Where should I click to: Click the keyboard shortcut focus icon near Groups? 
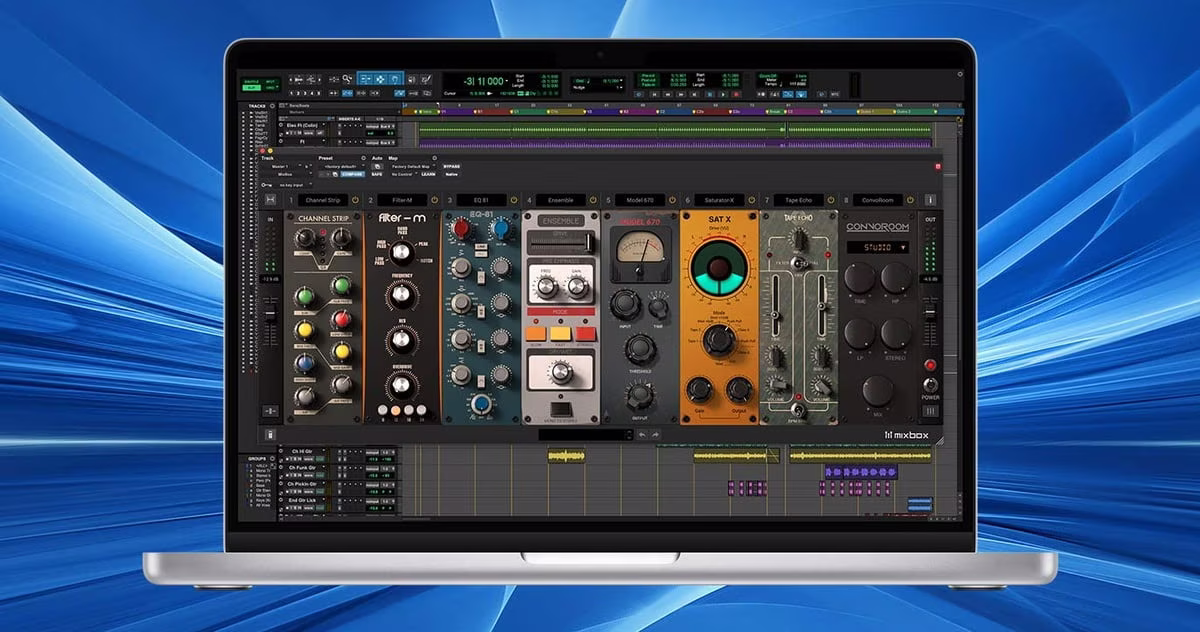tap(272, 458)
